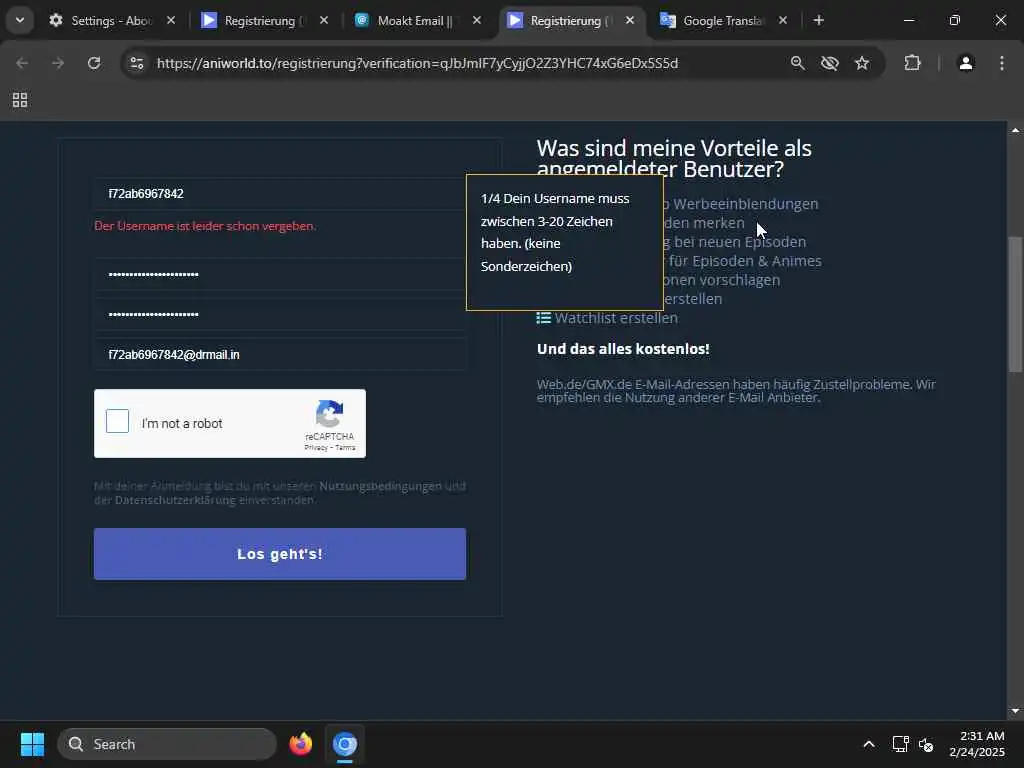Open the network status tray icon

901,744
